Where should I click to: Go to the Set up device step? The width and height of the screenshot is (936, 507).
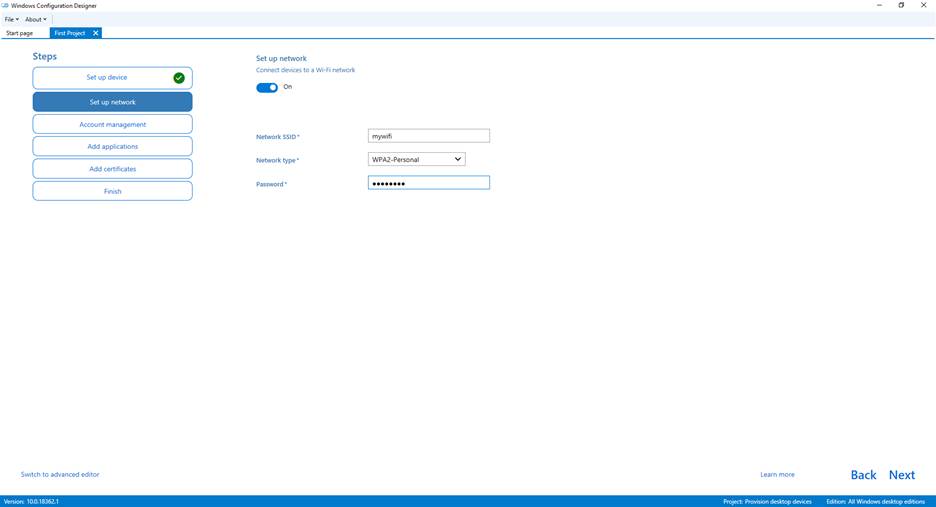click(x=112, y=78)
